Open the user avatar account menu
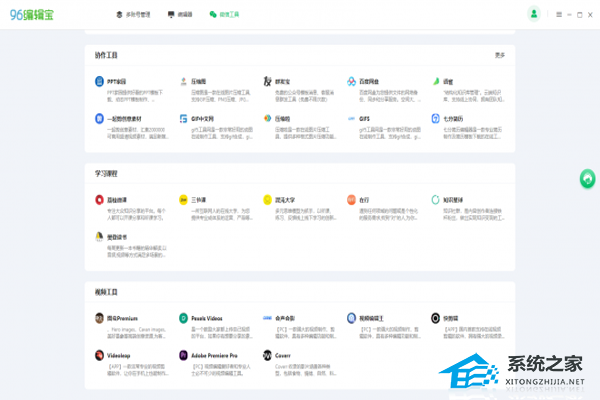 click(x=534, y=14)
